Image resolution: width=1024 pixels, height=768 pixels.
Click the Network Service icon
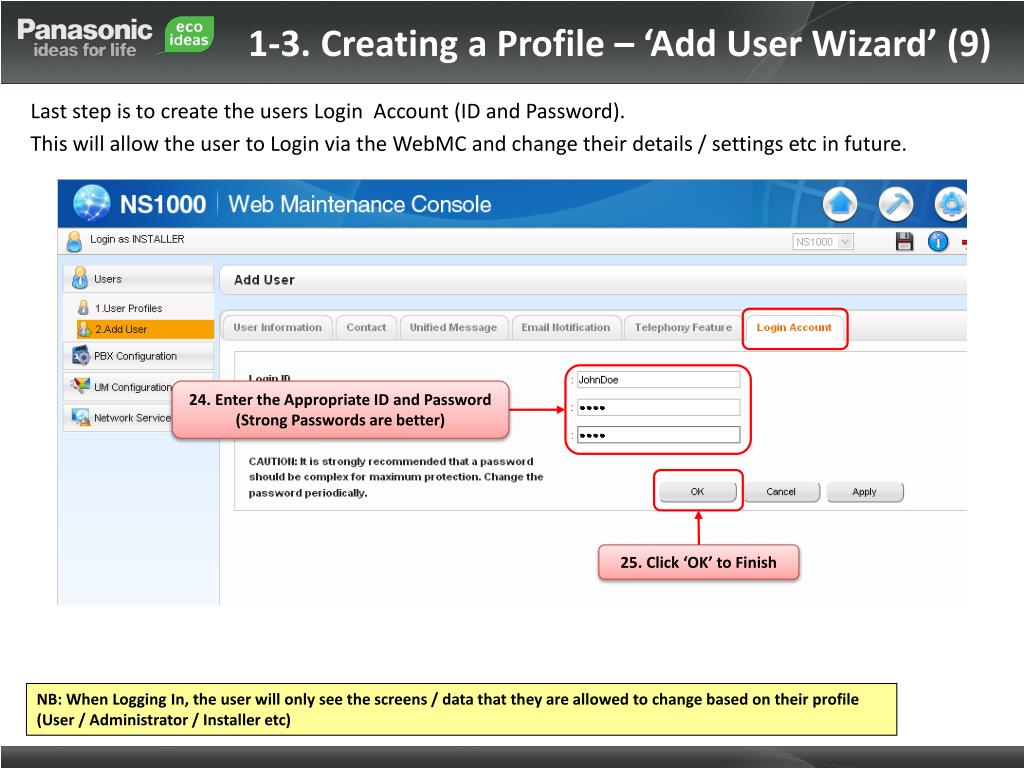pyautogui.click(x=81, y=417)
